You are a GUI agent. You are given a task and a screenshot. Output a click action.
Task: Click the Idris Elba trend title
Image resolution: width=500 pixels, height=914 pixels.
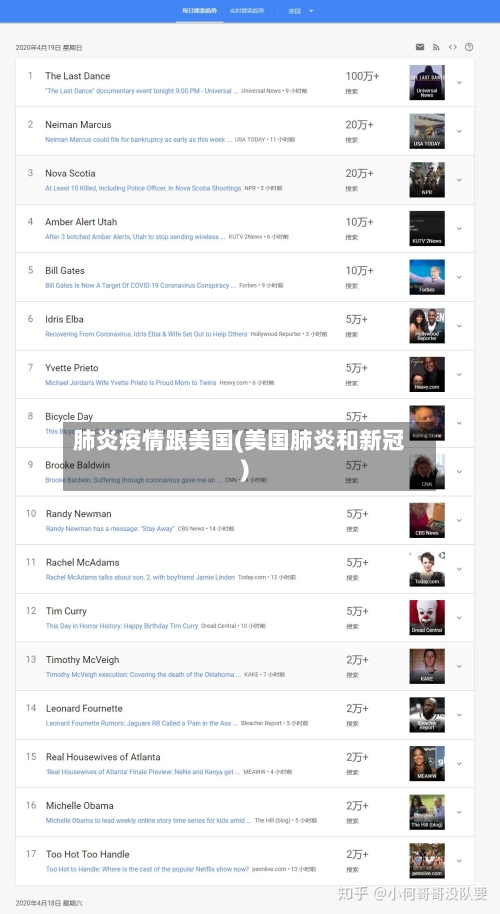pyautogui.click(x=64, y=319)
